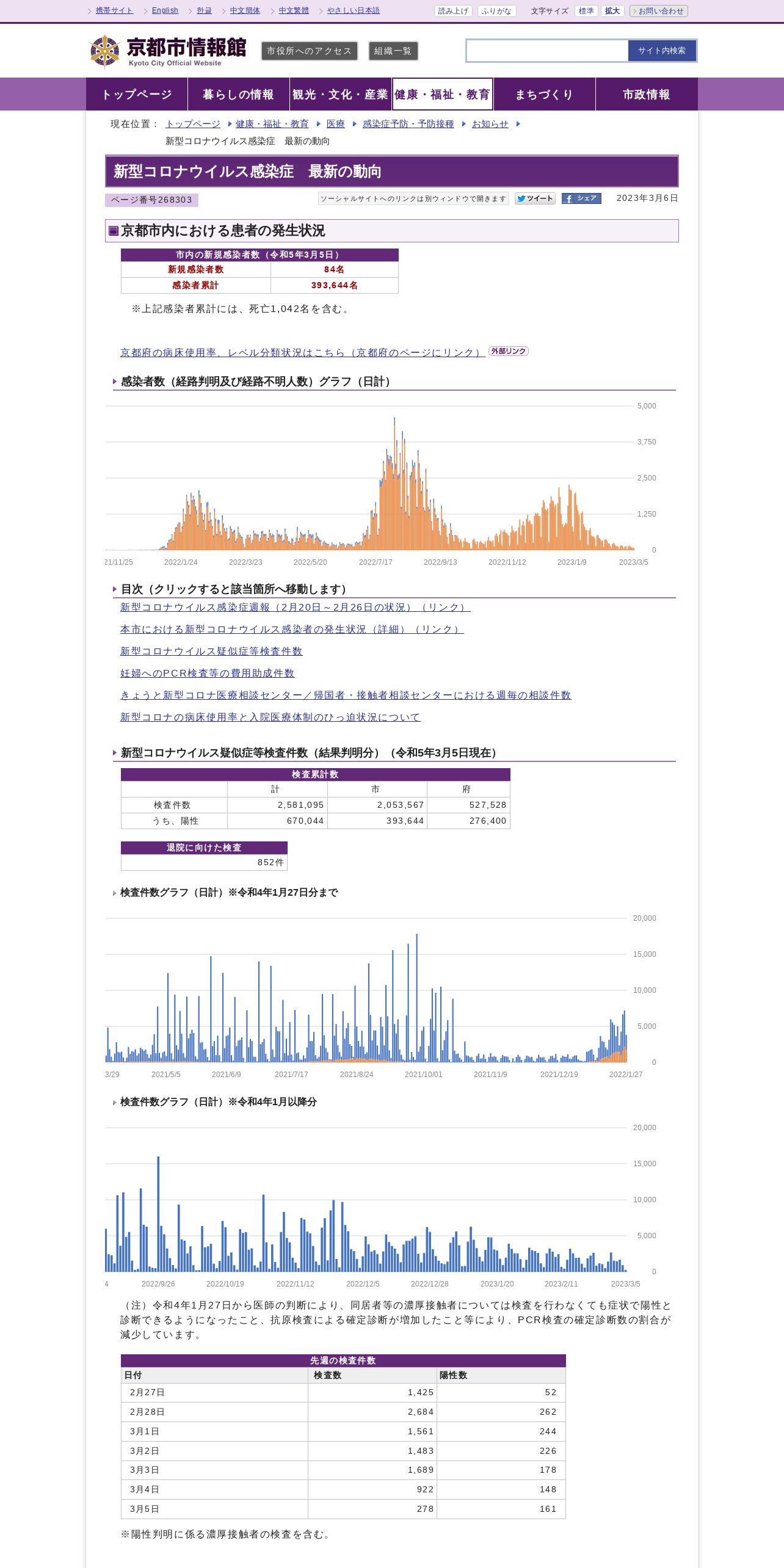The height and width of the screenshot is (1568, 784).
Task: Open 中文簡体 version
Action: pos(245,10)
